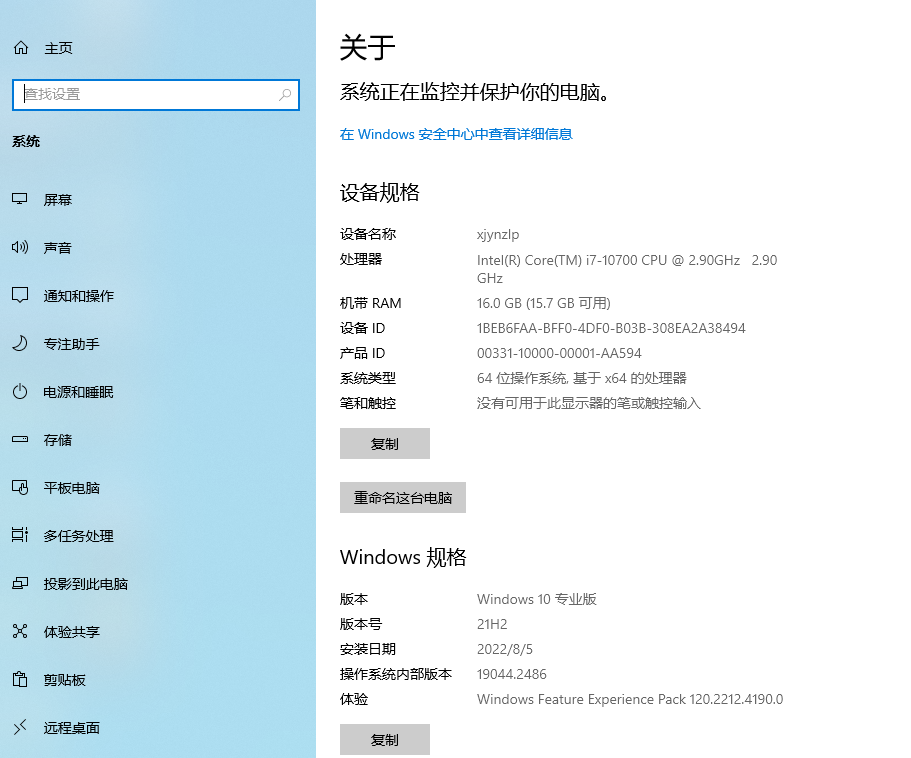Screen dimensions: 911x758
Task: Click inside the 查找设置 search field
Action: click(145, 95)
